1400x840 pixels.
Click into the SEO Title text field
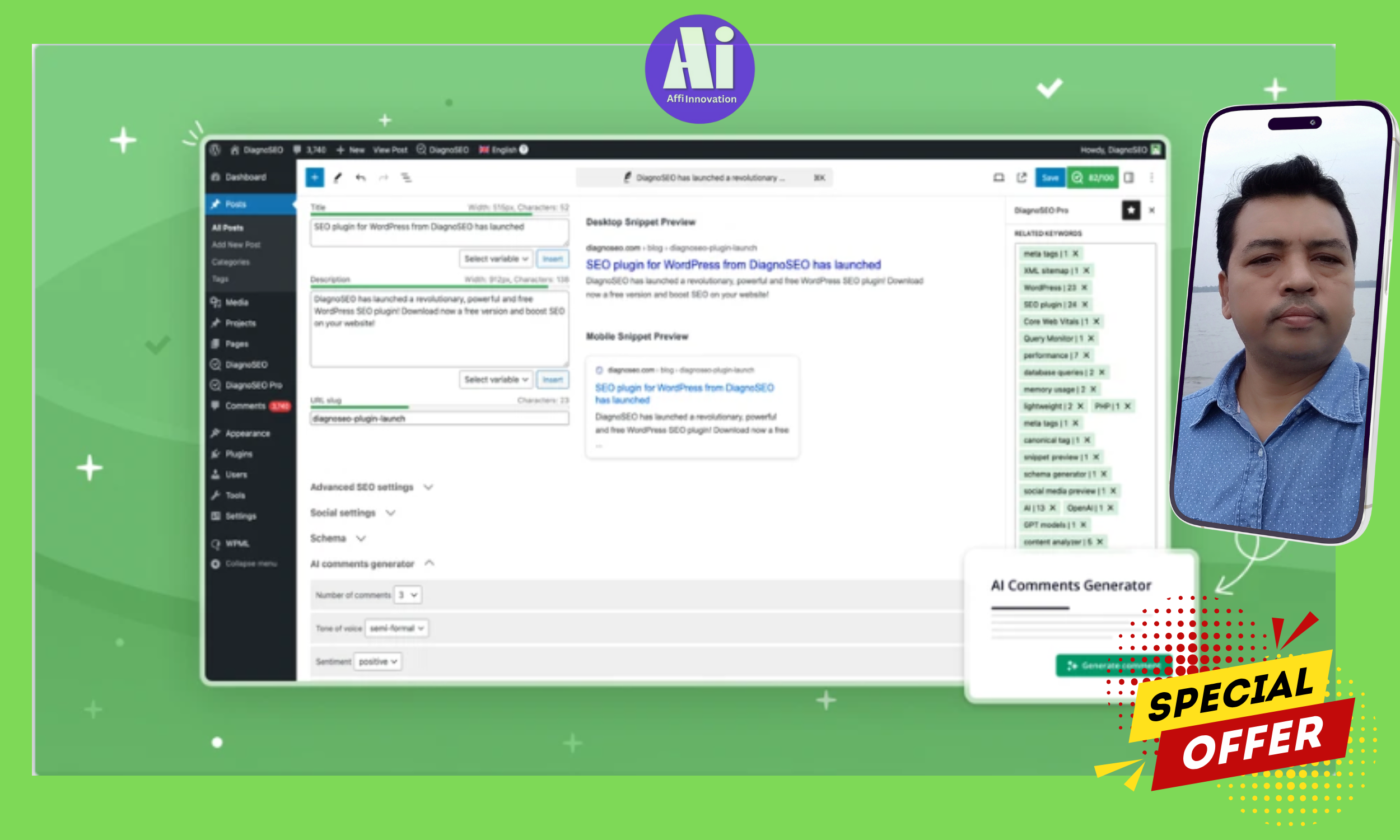(439, 232)
